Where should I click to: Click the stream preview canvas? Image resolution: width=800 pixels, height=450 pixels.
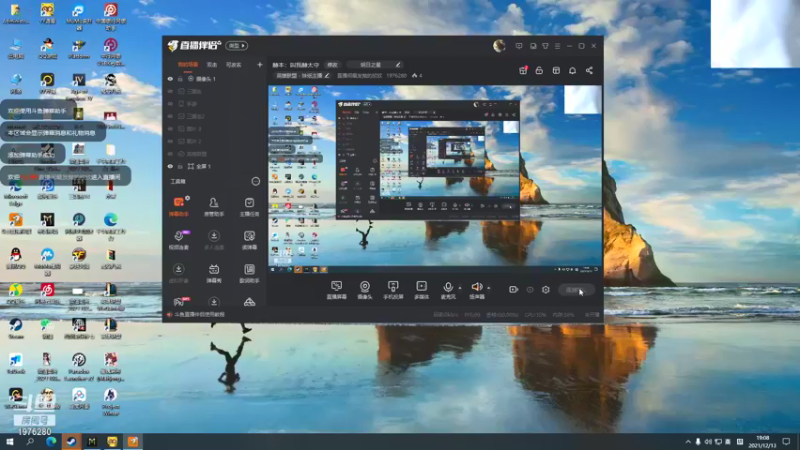[435, 179]
